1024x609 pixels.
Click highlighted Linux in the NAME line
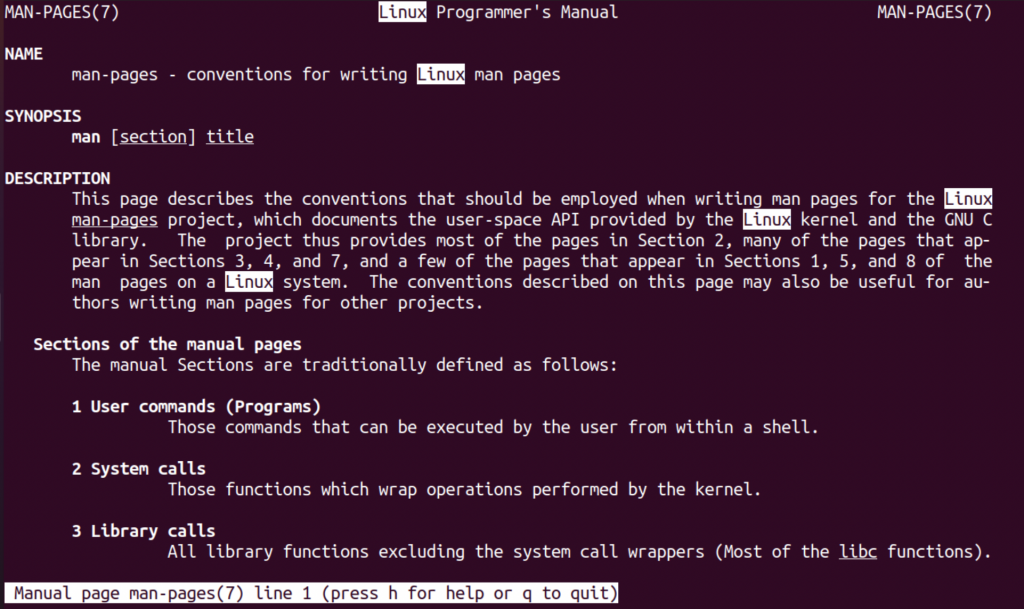441,74
